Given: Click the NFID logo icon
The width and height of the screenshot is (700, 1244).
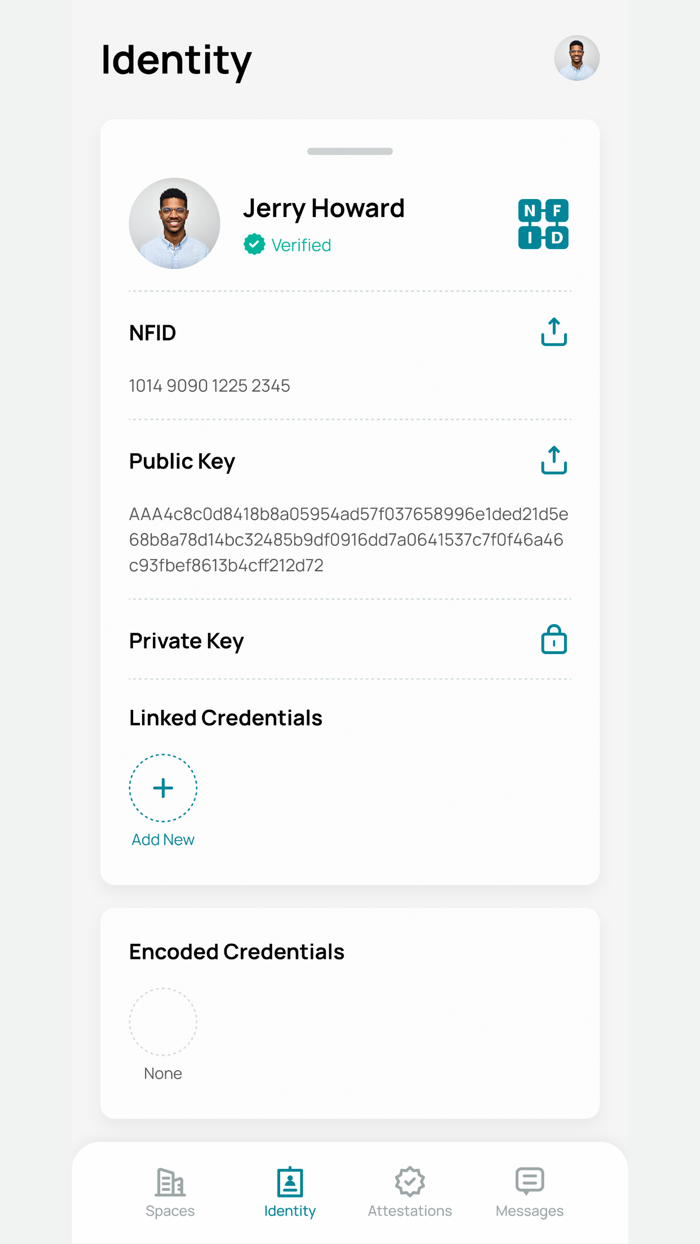Looking at the screenshot, I should click(543, 224).
